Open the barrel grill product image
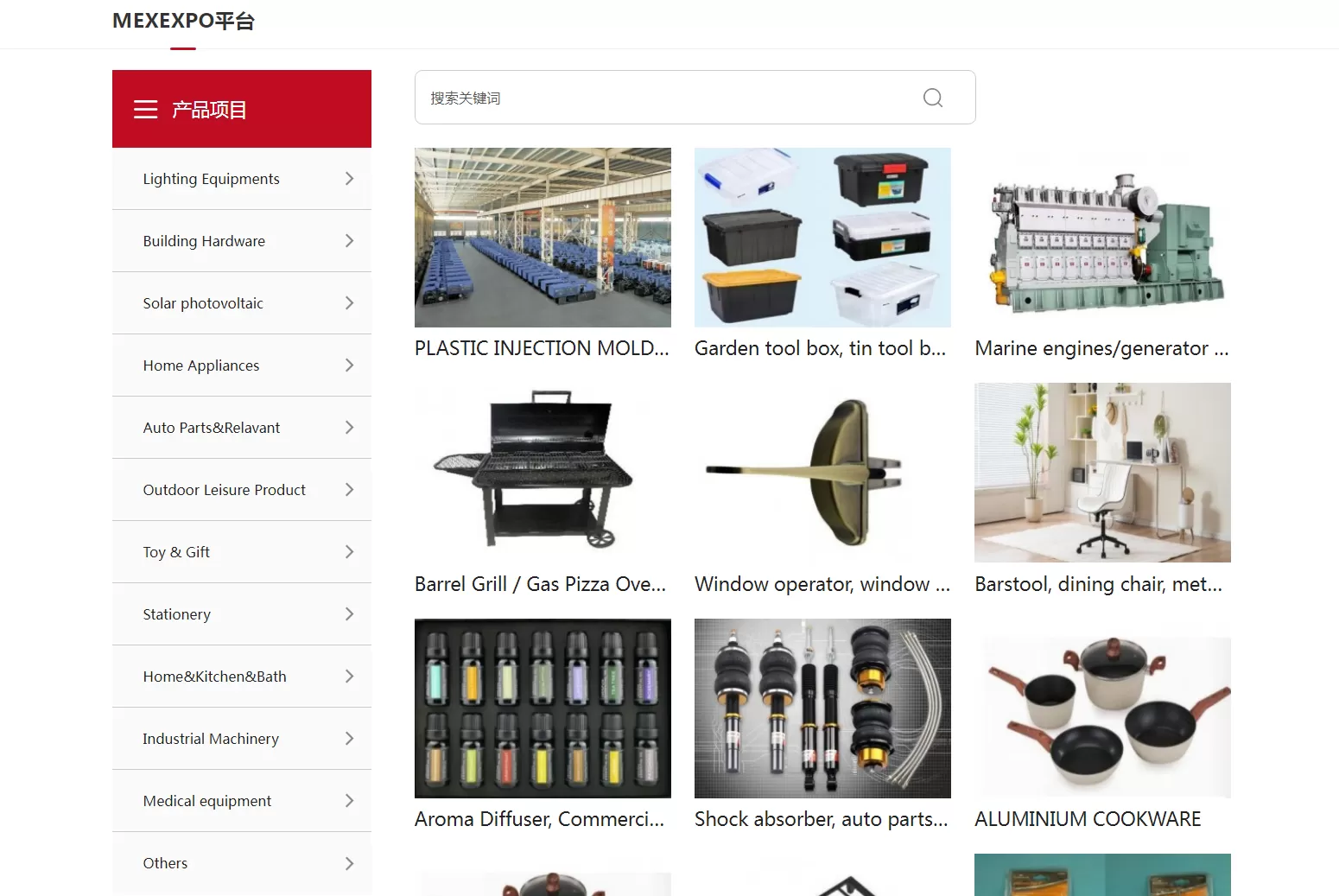This screenshot has height=896, width=1339. [x=543, y=473]
